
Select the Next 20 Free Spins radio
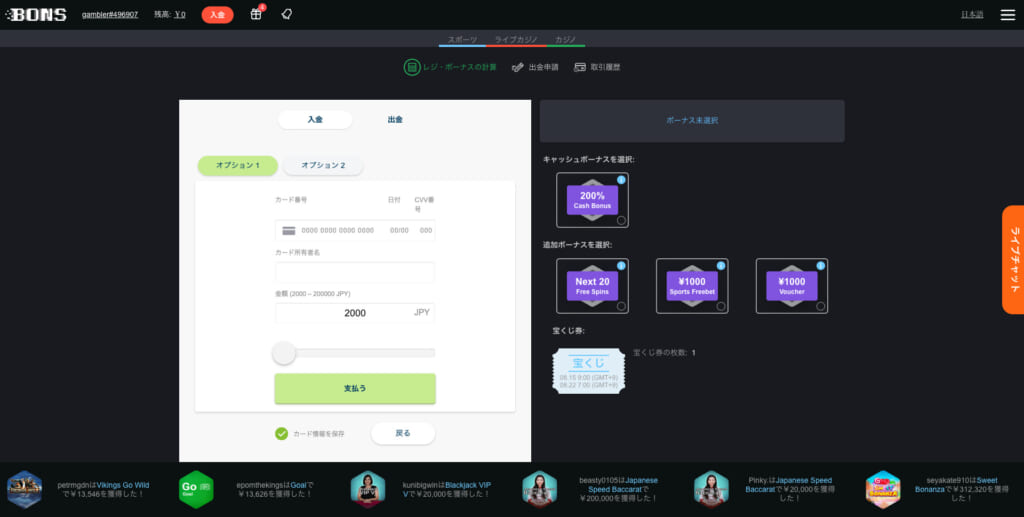[x=621, y=306]
